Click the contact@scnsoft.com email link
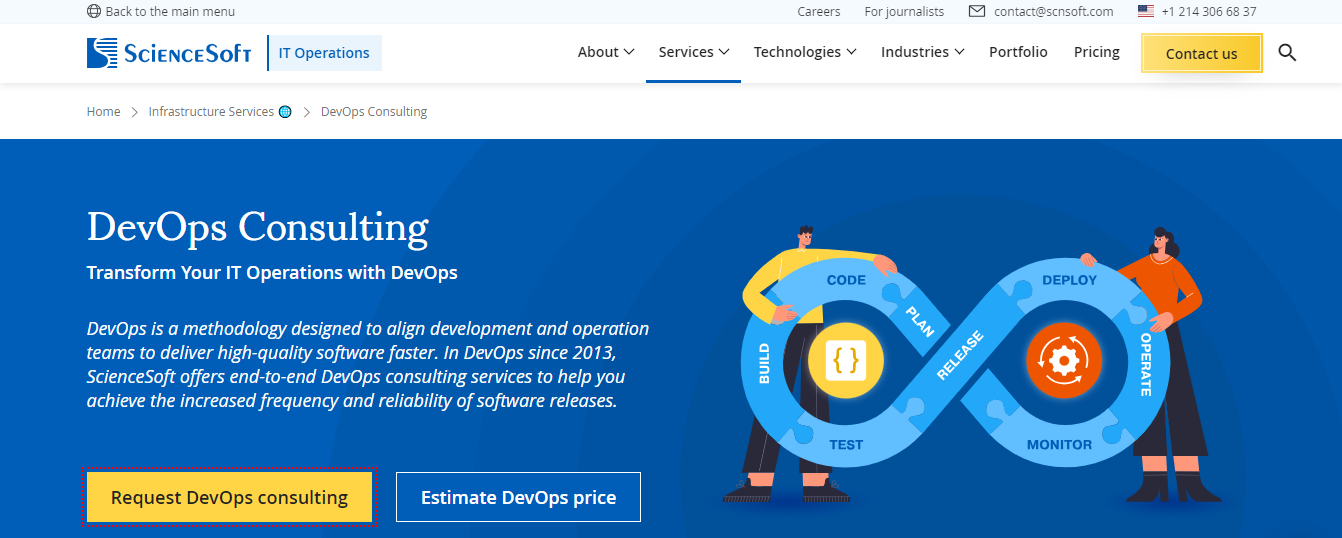This screenshot has height=538, width=1342. pyautogui.click(x=1054, y=12)
